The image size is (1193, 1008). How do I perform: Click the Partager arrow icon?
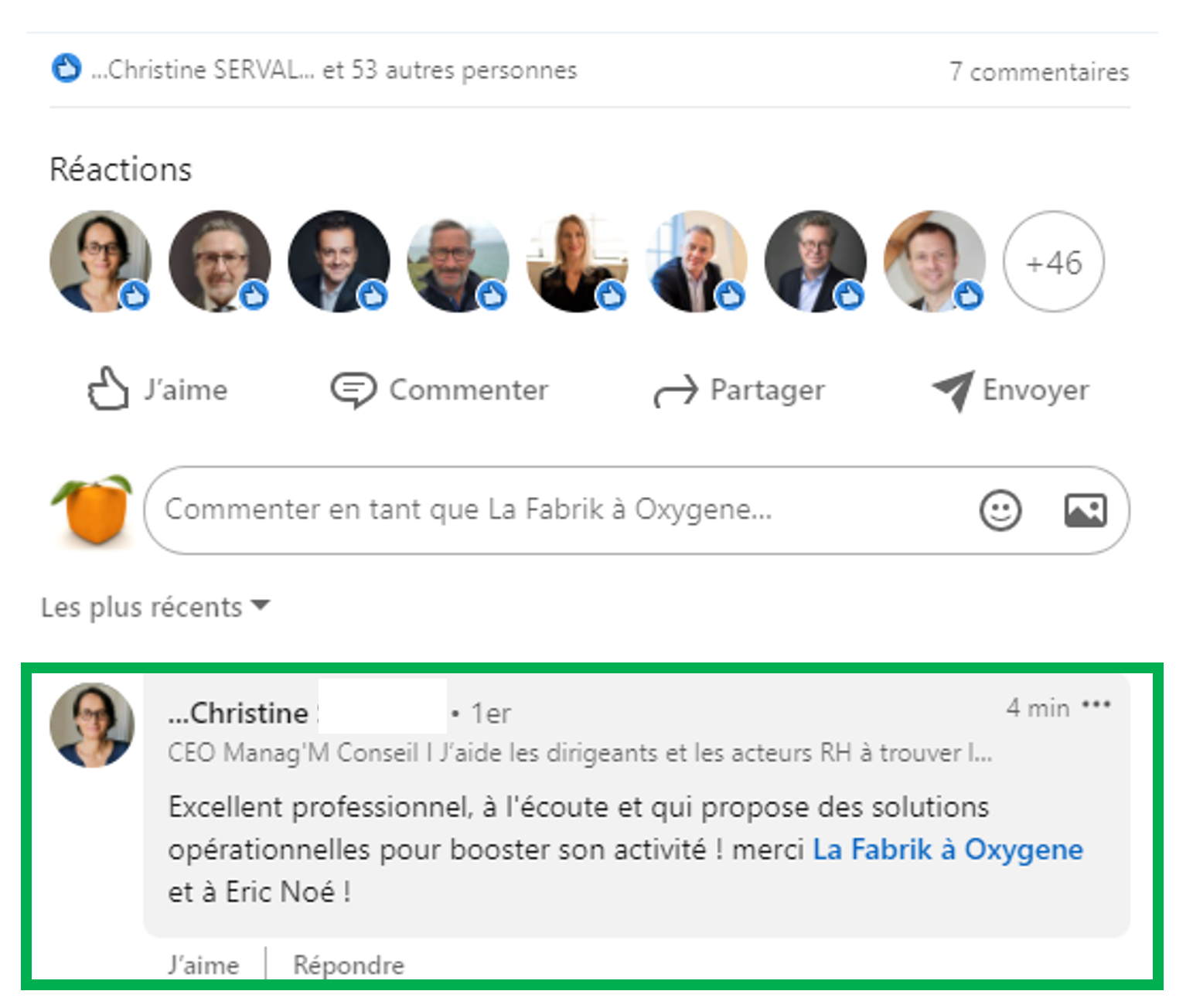tap(675, 391)
